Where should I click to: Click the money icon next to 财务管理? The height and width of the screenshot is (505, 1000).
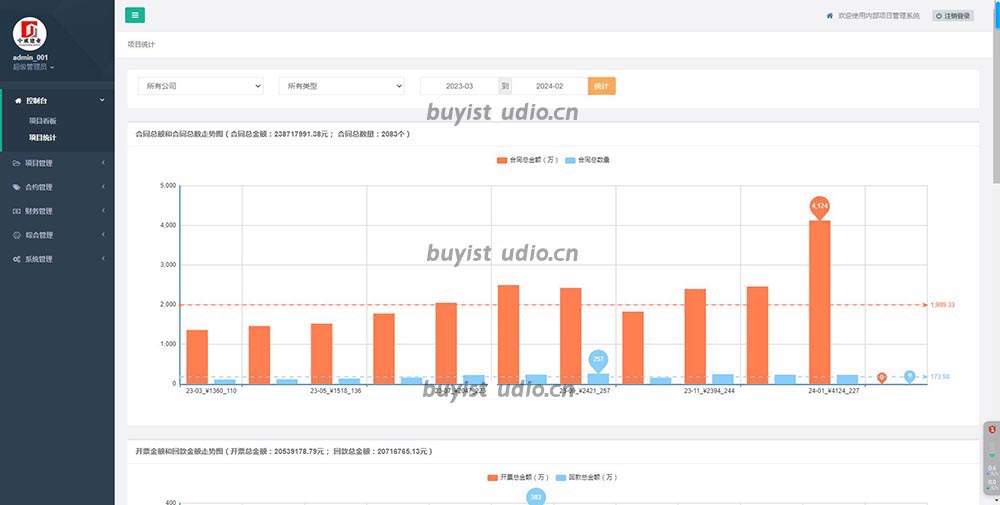[x=16, y=211]
